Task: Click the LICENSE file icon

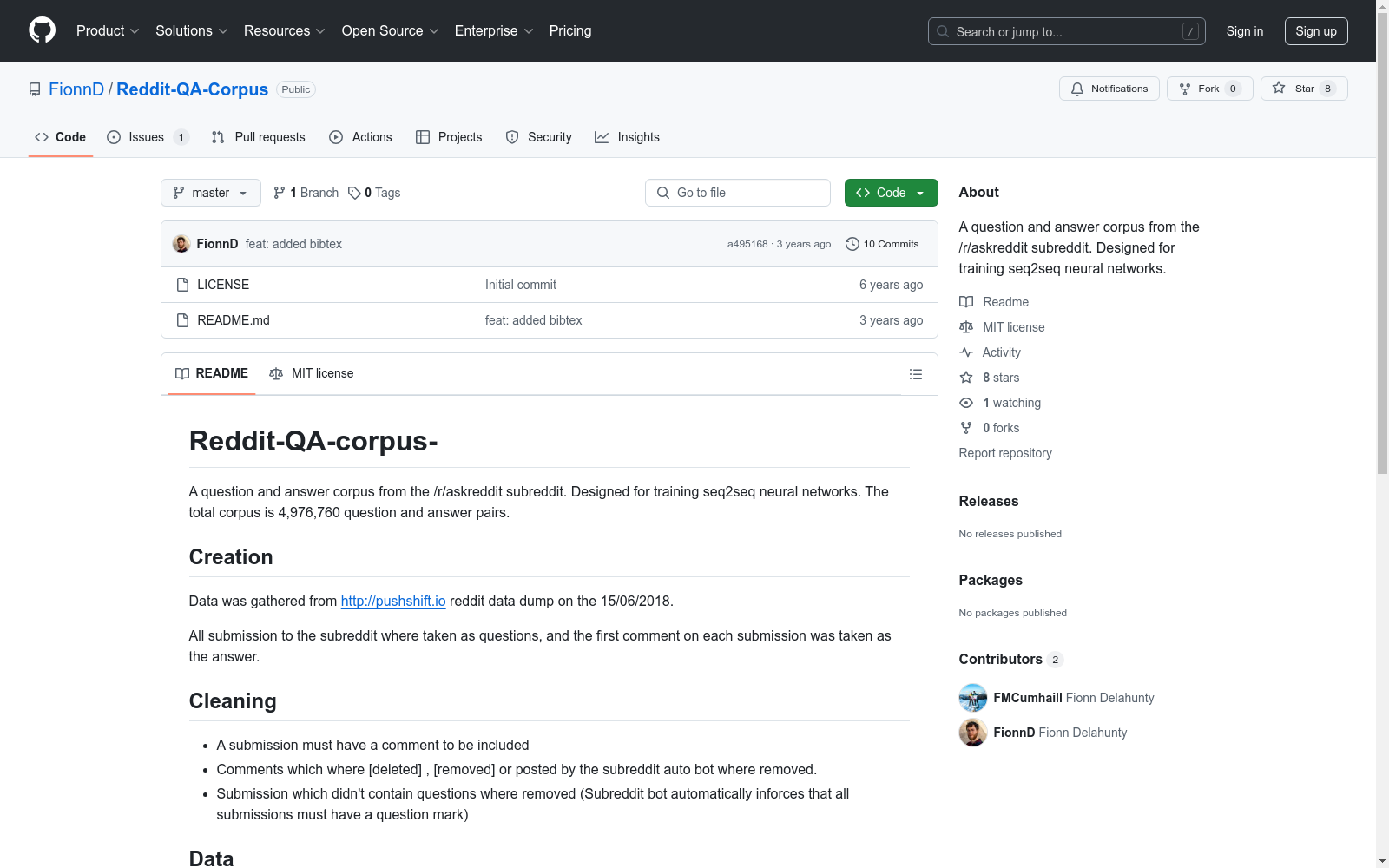Action: click(x=182, y=285)
